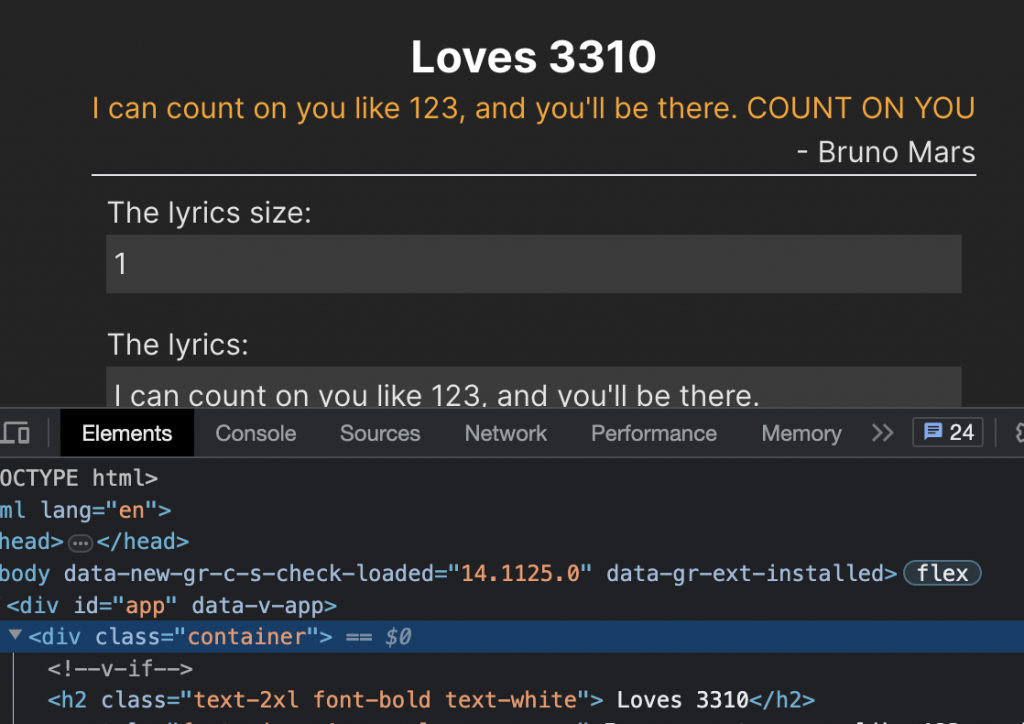This screenshot has height=724, width=1024.
Task: Switch to the Network tab
Action: [506, 433]
